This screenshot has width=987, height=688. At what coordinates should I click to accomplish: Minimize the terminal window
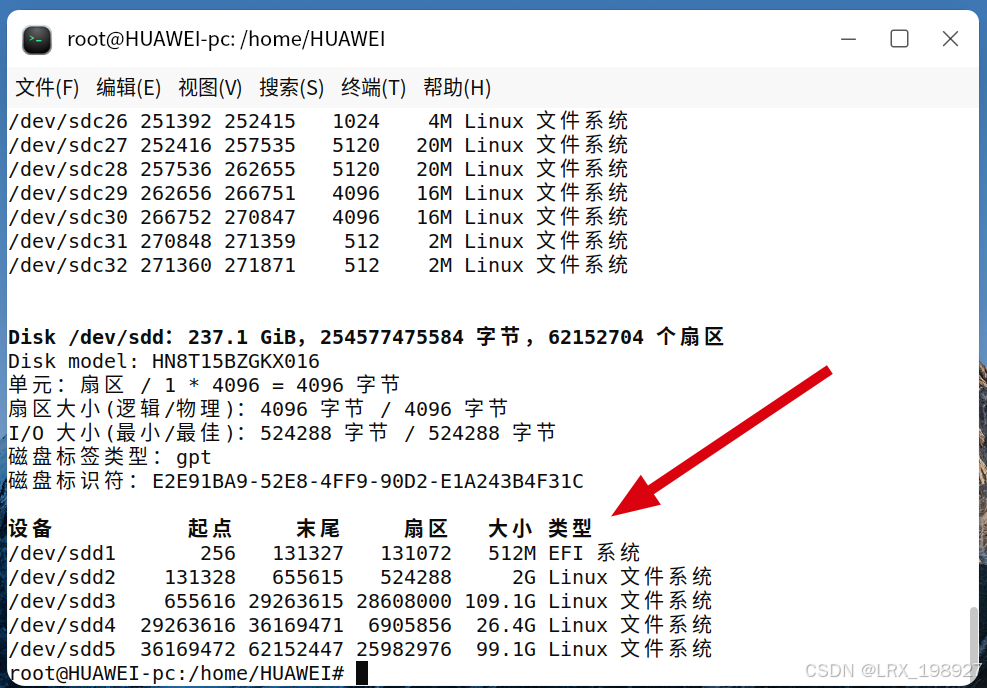(849, 39)
